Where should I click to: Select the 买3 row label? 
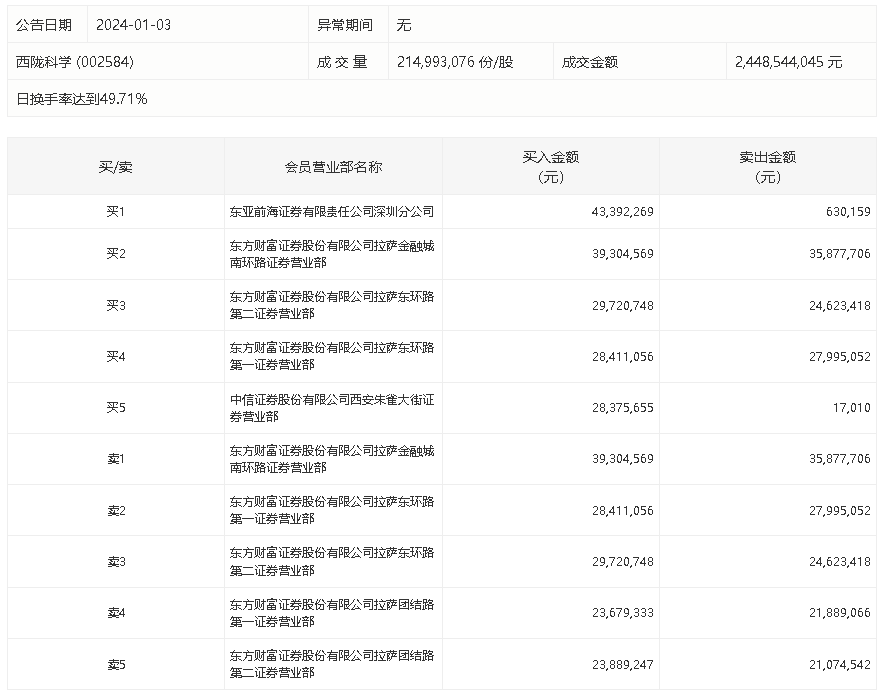coord(116,305)
